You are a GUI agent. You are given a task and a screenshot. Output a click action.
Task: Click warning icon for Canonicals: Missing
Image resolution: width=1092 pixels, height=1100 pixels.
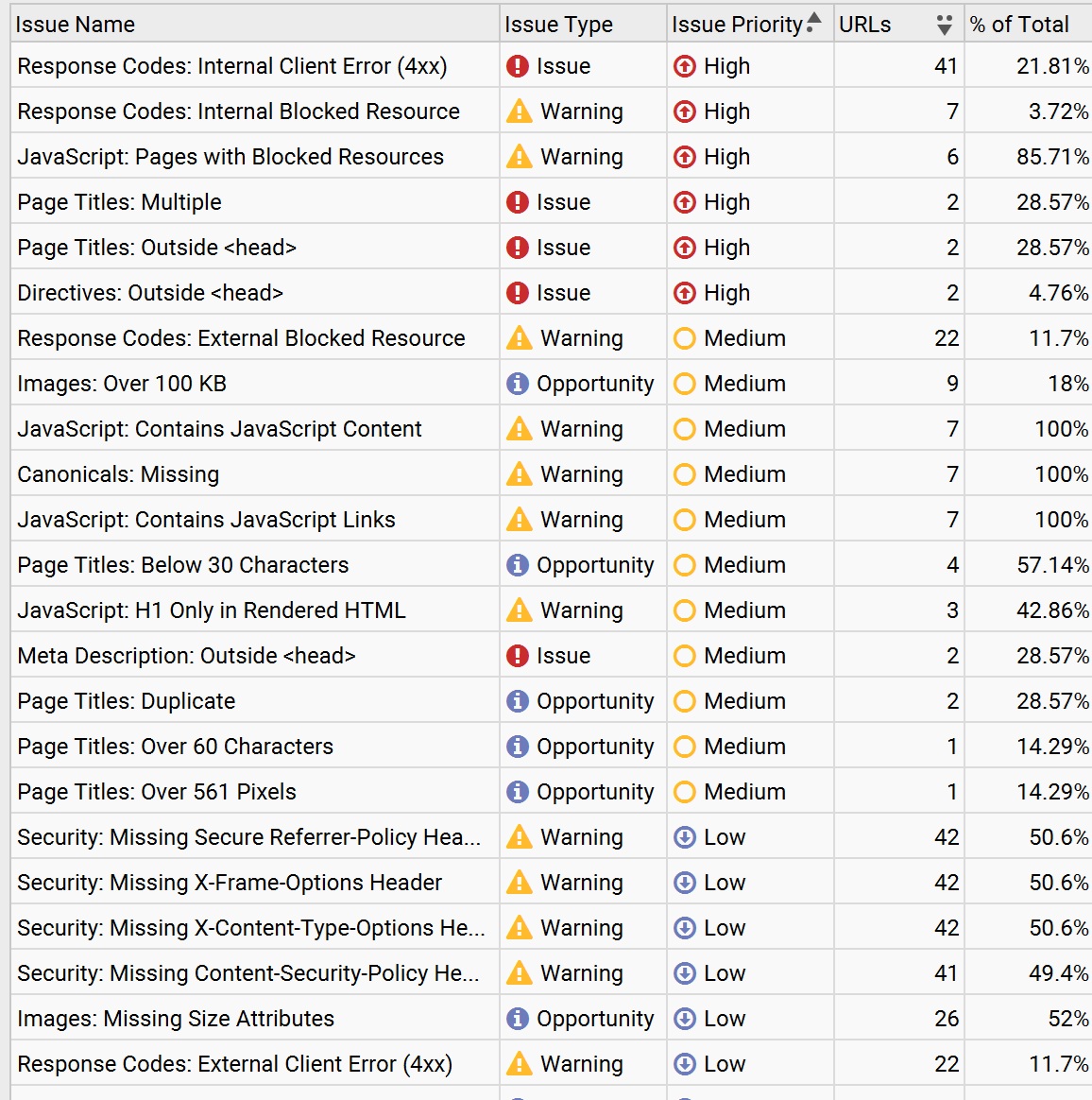tap(519, 473)
